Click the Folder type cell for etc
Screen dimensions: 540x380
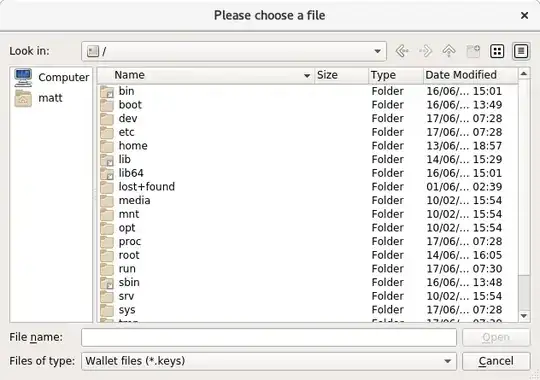pyautogui.click(x=387, y=132)
